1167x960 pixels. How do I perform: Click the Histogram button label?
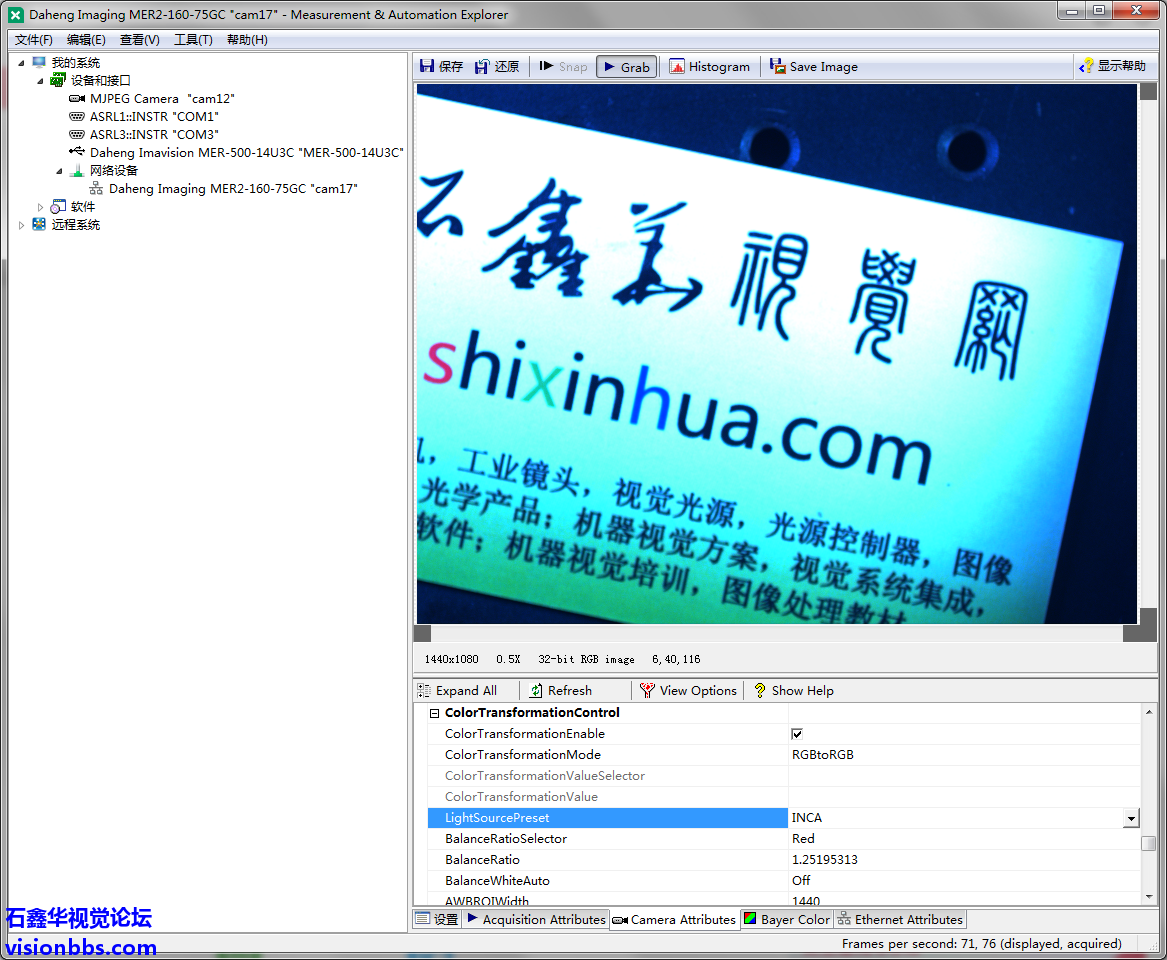click(x=719, y=67)
